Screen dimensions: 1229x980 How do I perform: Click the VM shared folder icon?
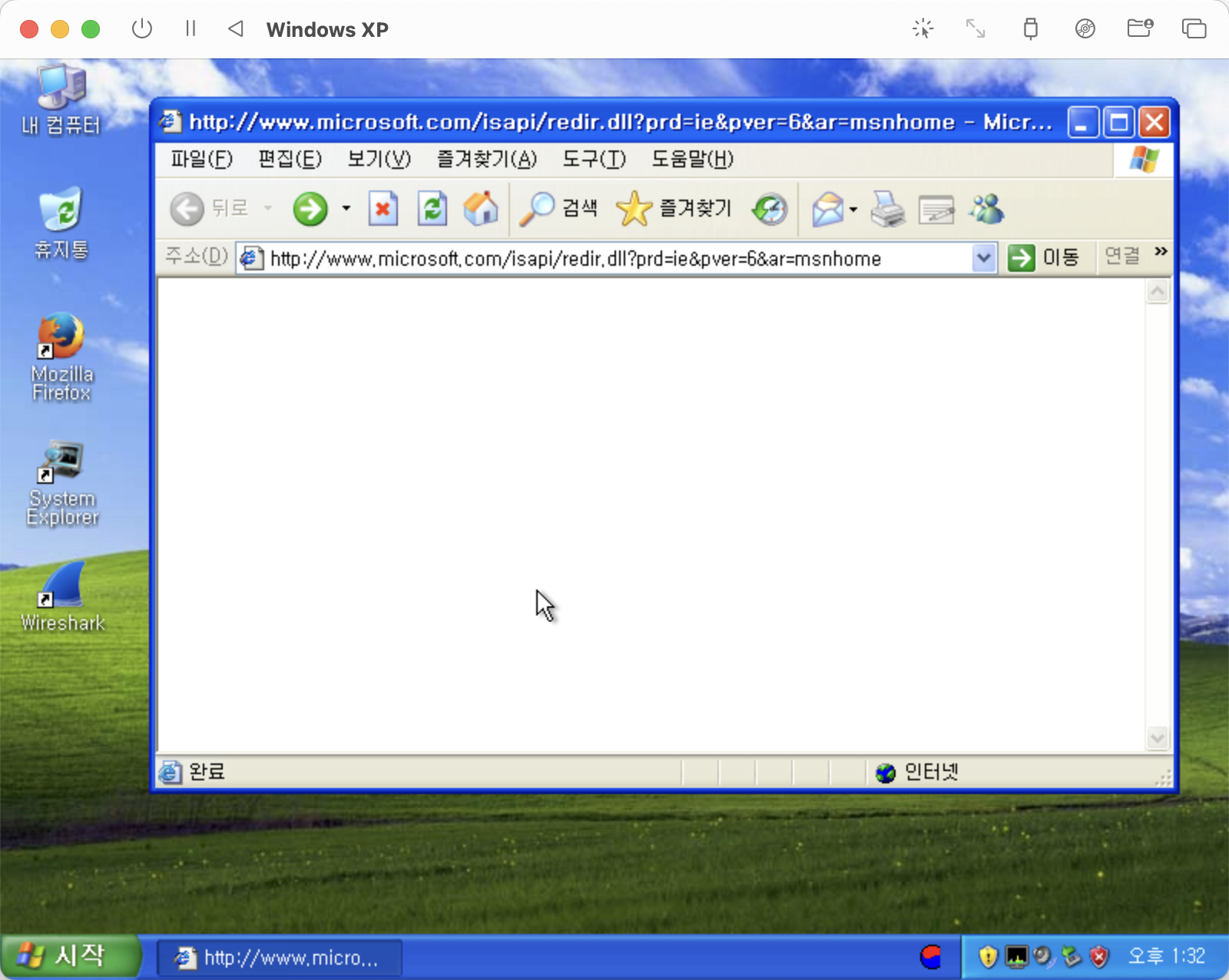pos(1140,29)
